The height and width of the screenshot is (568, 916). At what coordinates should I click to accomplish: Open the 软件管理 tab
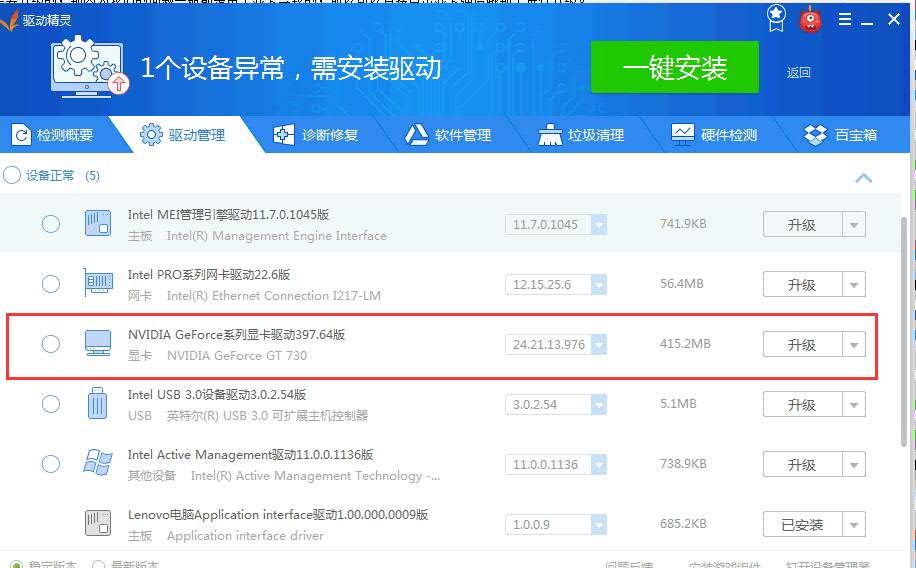449,135
